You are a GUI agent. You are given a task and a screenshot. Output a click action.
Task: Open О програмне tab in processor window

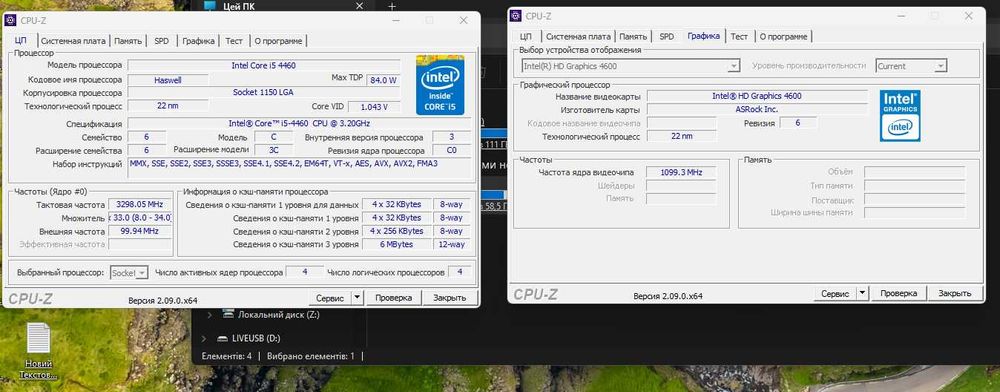(x=279, y=41)
